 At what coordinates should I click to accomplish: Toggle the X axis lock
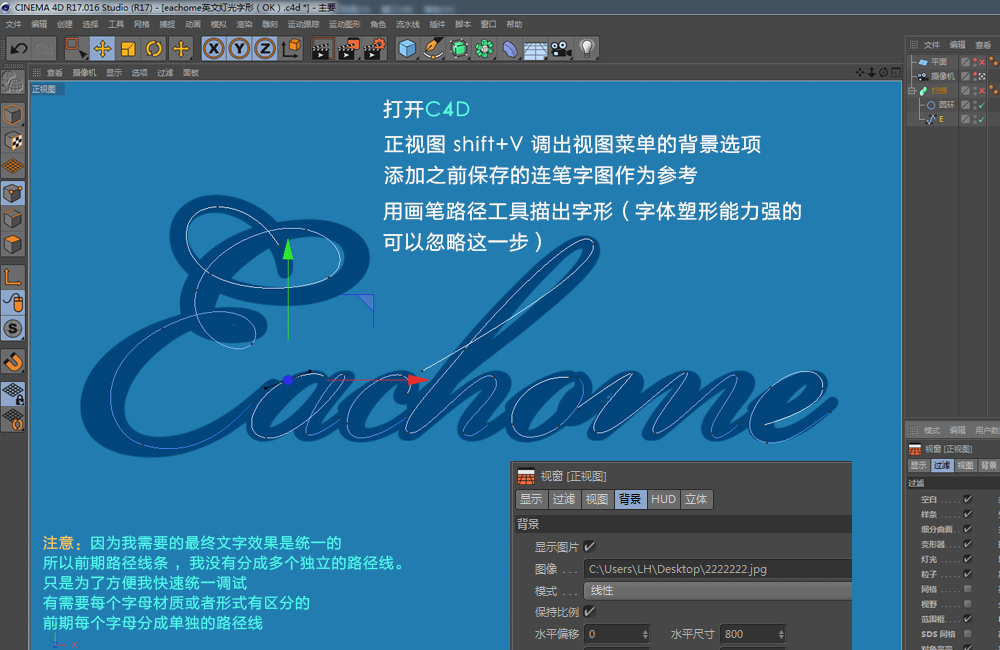pyautogui.click(x=214, y=48)
